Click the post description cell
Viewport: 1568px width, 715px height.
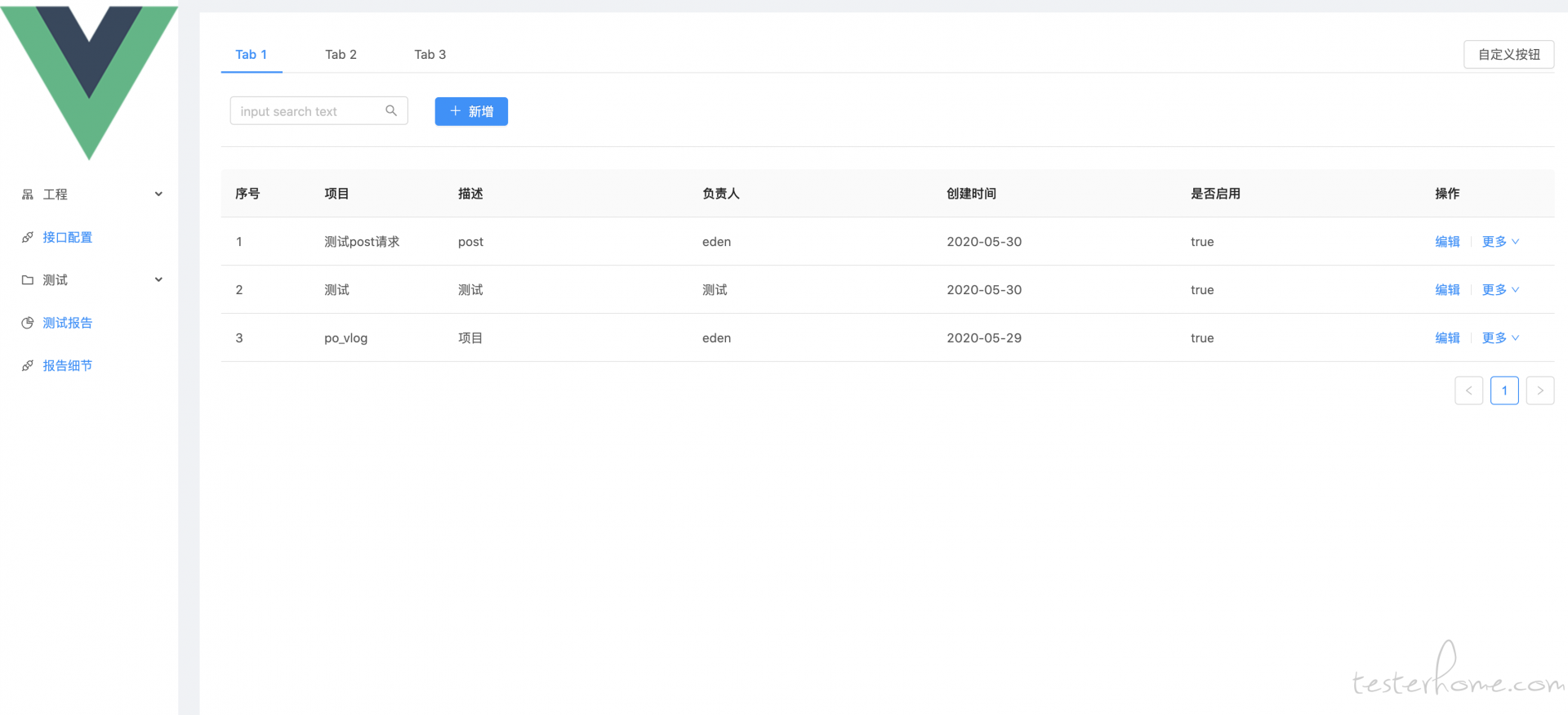(470, 242)
